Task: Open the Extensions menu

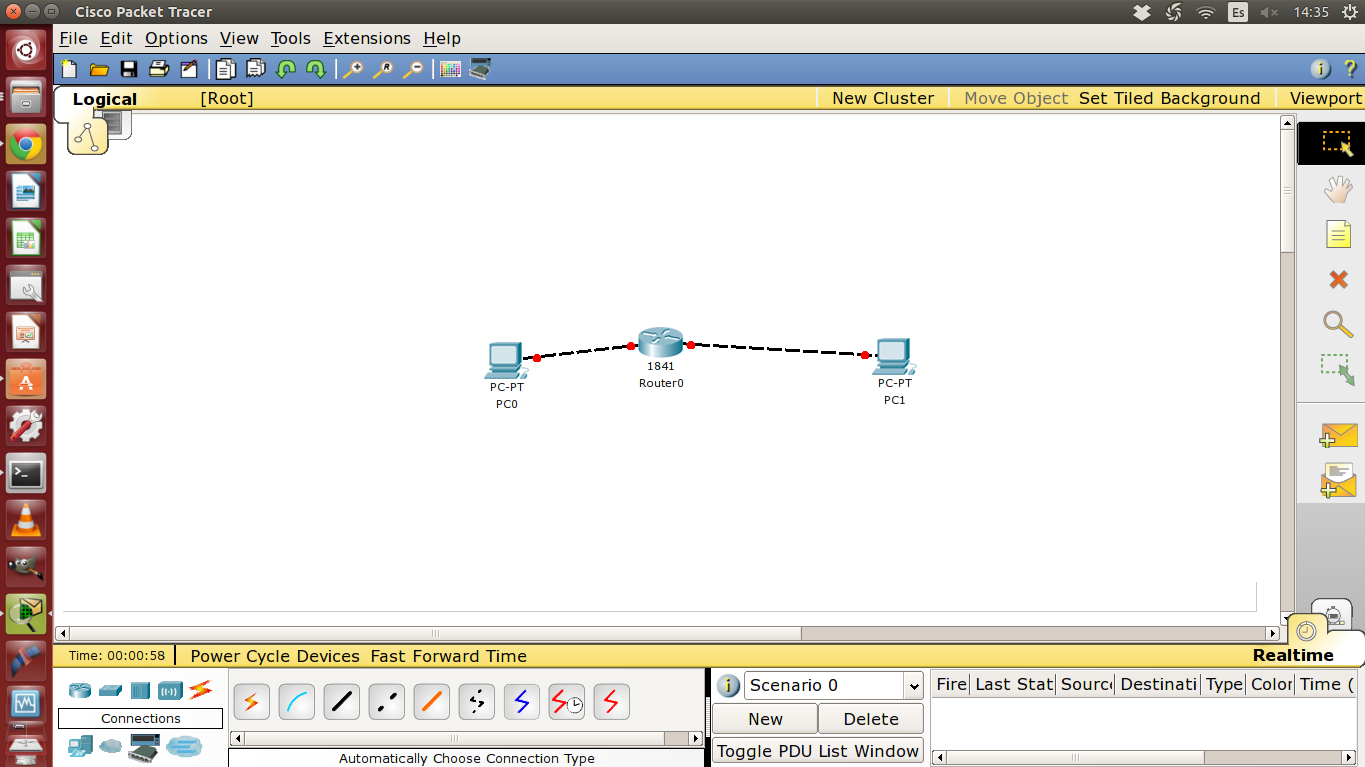Action: coord(366,38)
